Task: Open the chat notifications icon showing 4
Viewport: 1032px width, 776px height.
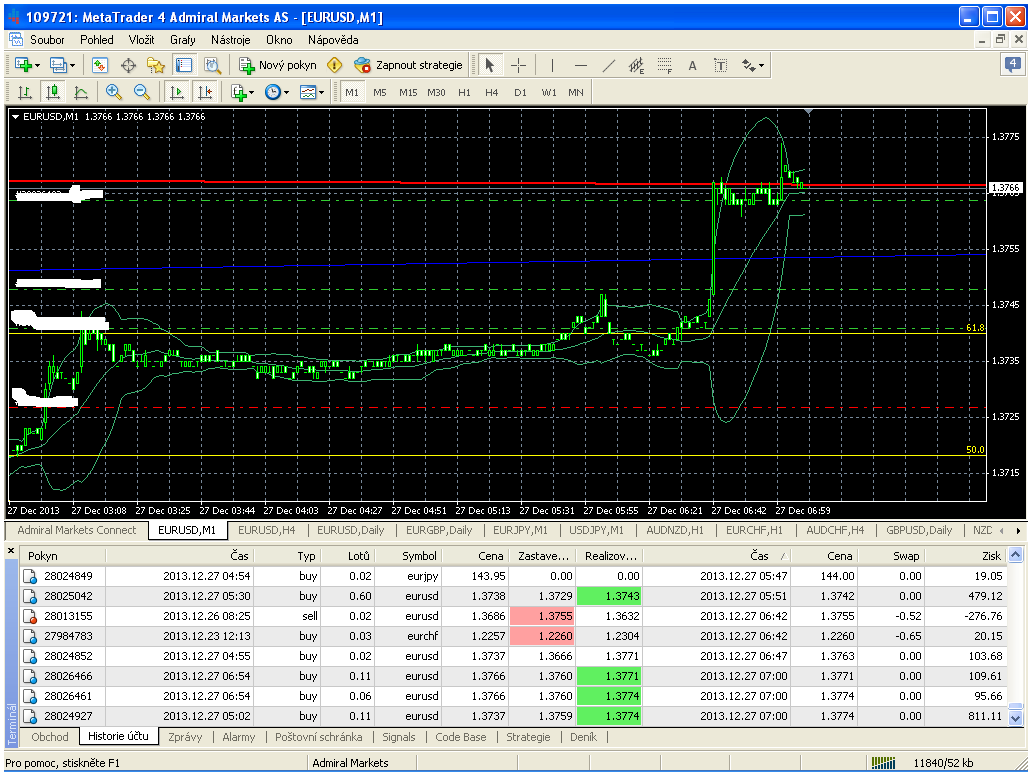Action: click(x=1012, y=65)
